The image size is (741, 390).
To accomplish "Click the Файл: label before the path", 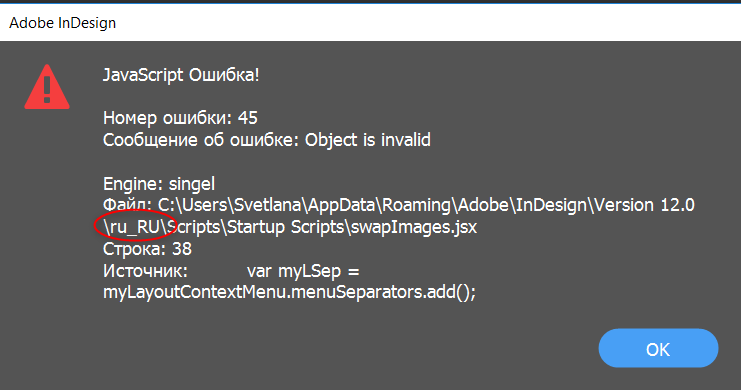I will [x=128, y=206].
